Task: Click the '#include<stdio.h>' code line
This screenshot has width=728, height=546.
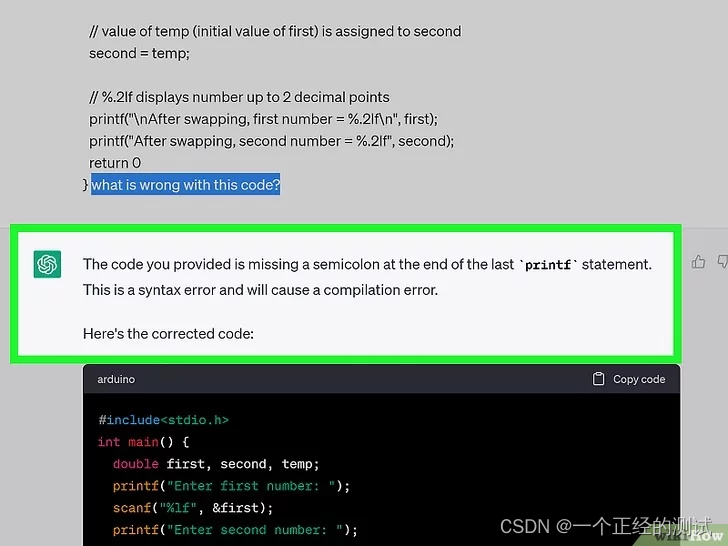Action: [163, 420]
